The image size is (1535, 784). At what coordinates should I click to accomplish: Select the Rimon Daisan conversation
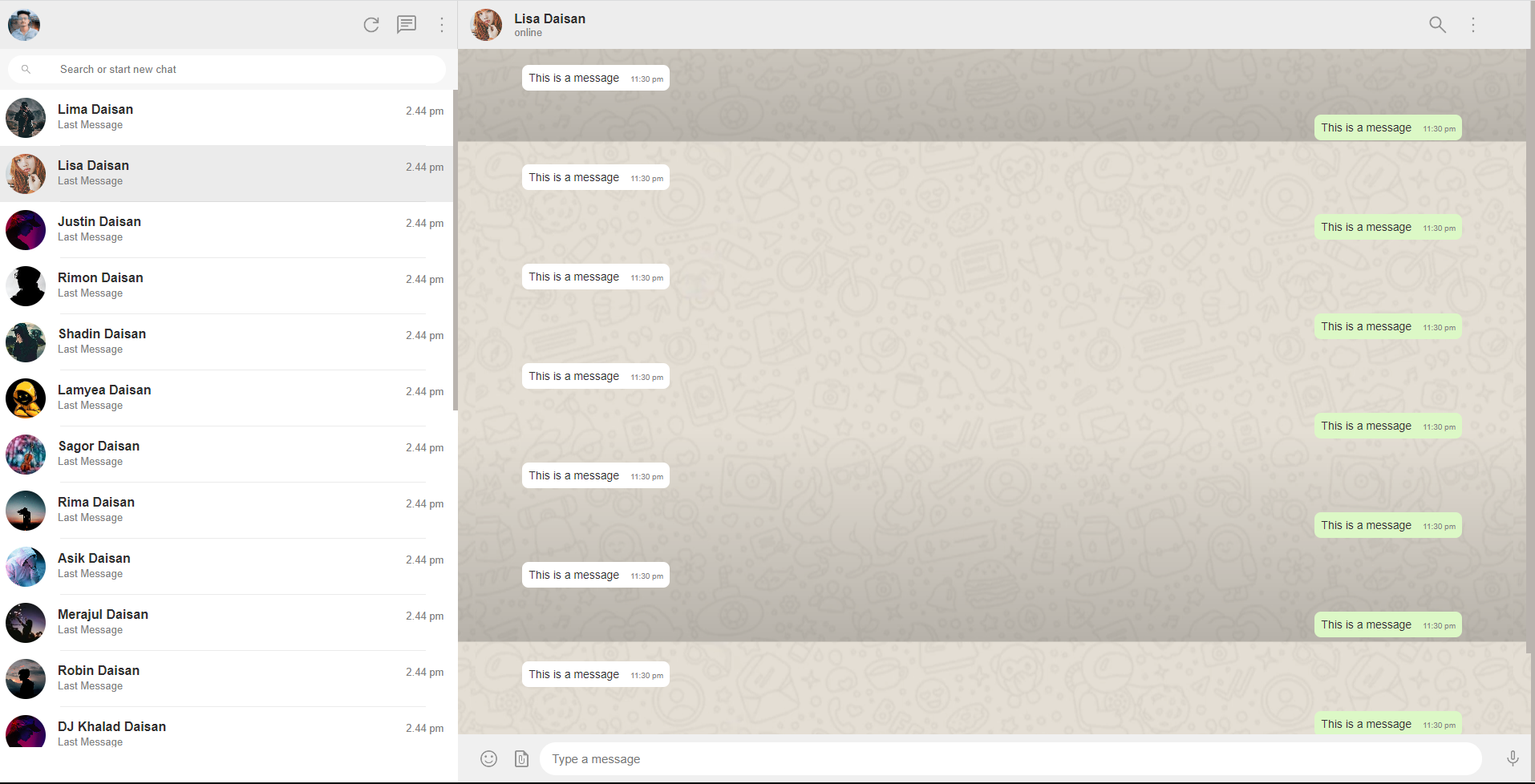click(227, 286)
